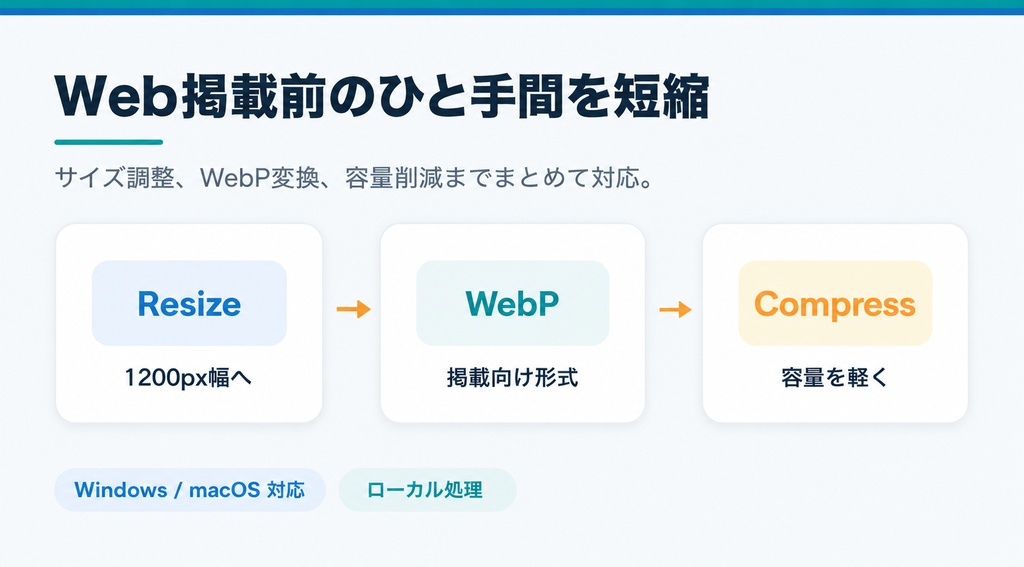1024x567 pixels.
Task: Click the orange Compress badge
Action: point(835,303)
